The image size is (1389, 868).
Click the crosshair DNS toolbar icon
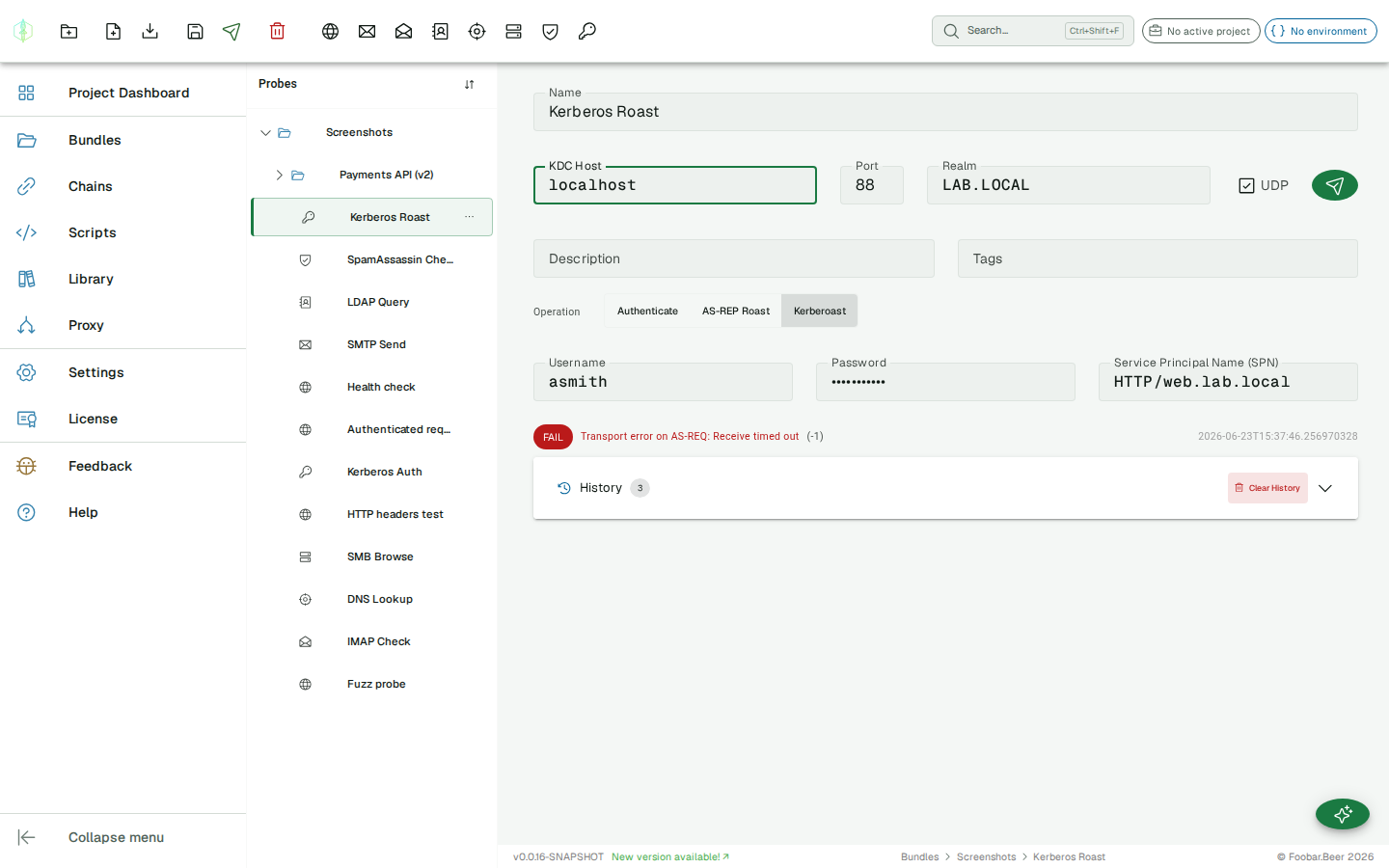477,31
